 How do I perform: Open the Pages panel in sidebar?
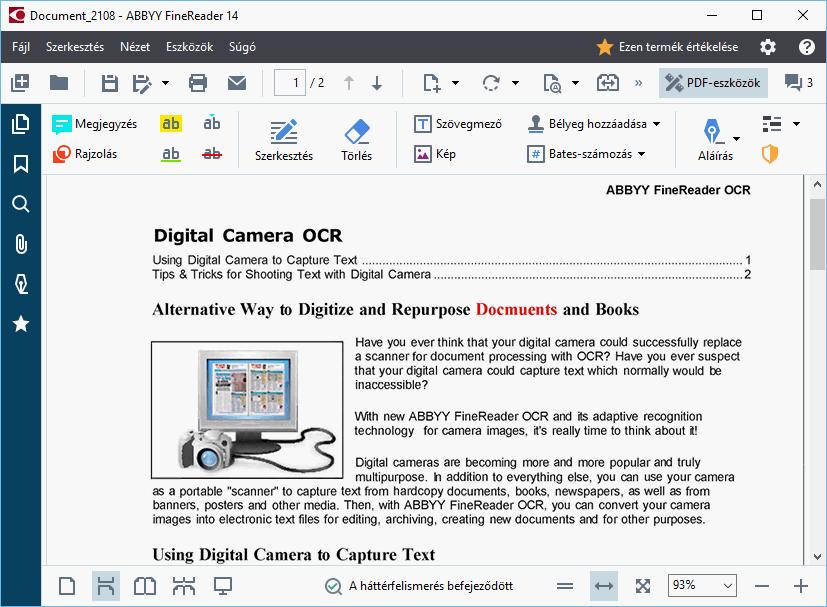(x=21, y=124)
